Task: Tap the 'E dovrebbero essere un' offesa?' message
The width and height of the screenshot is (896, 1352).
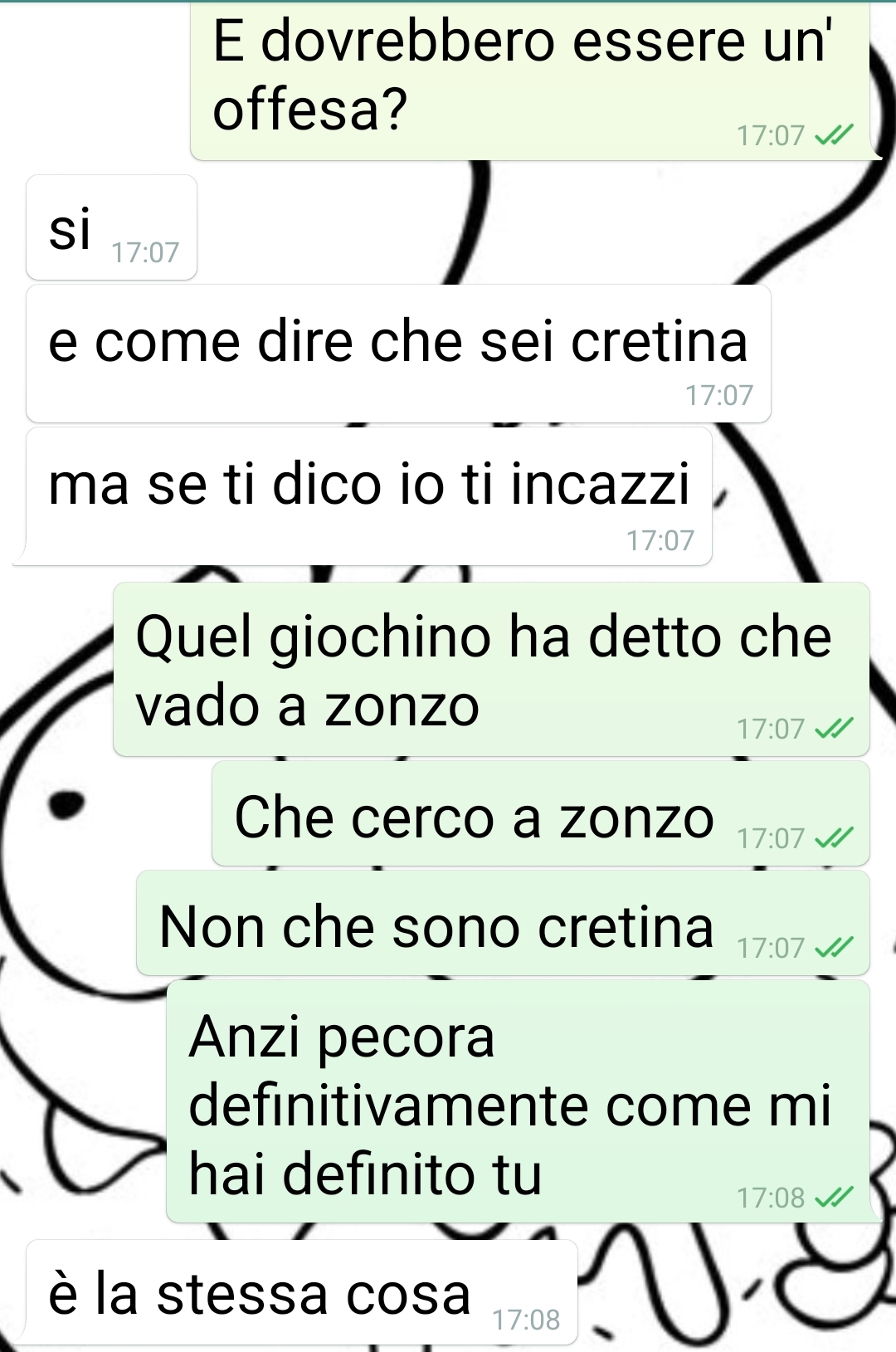Action: 530,81
